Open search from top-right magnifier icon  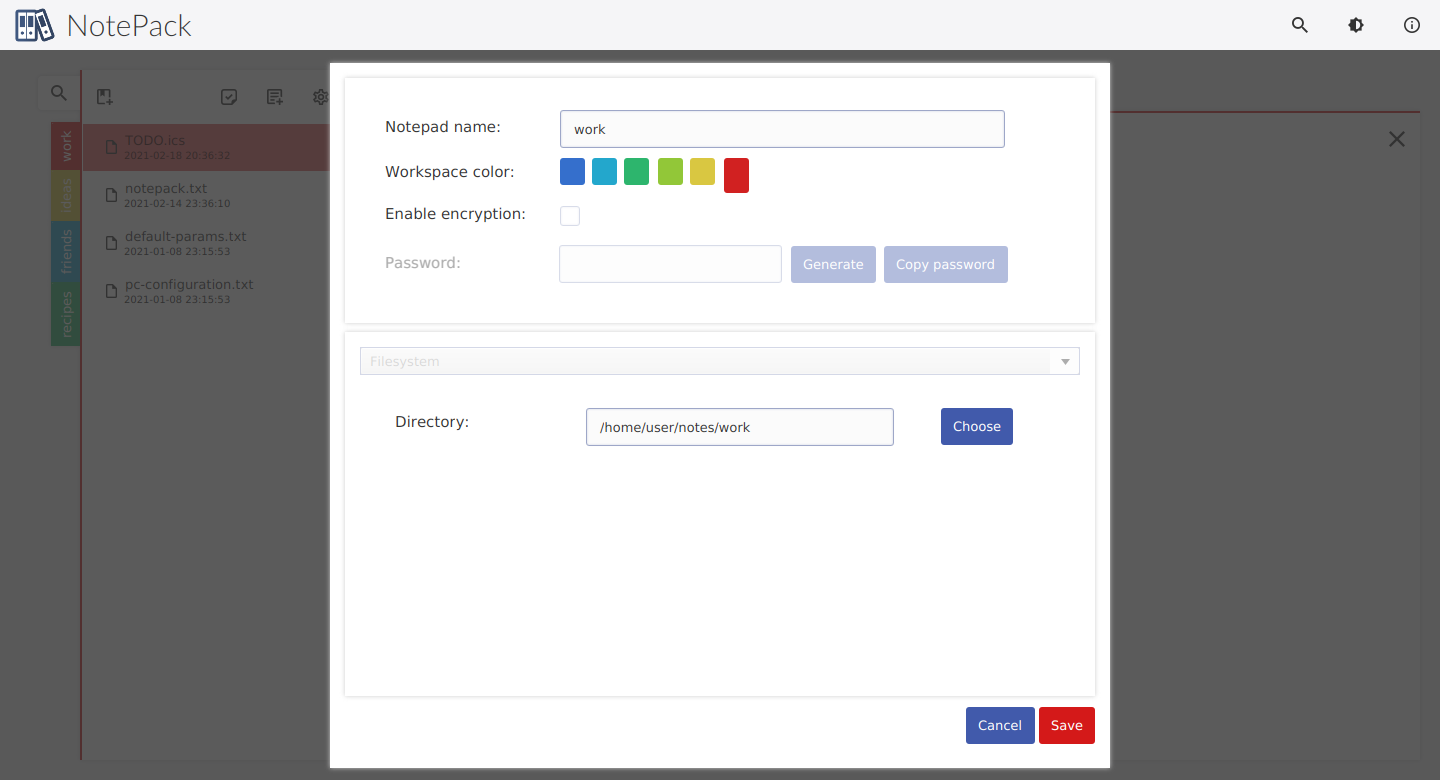pyautogui.click(x=1300, y=25)
